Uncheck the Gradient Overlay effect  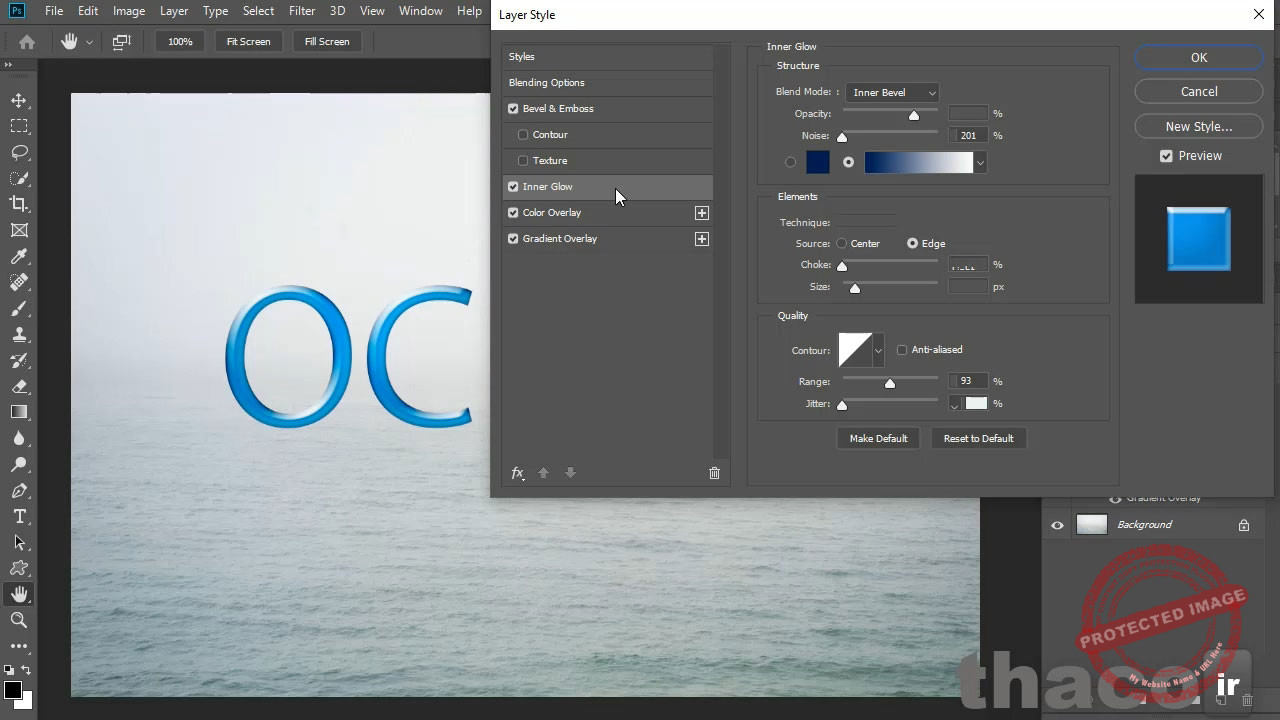point(513,239)
